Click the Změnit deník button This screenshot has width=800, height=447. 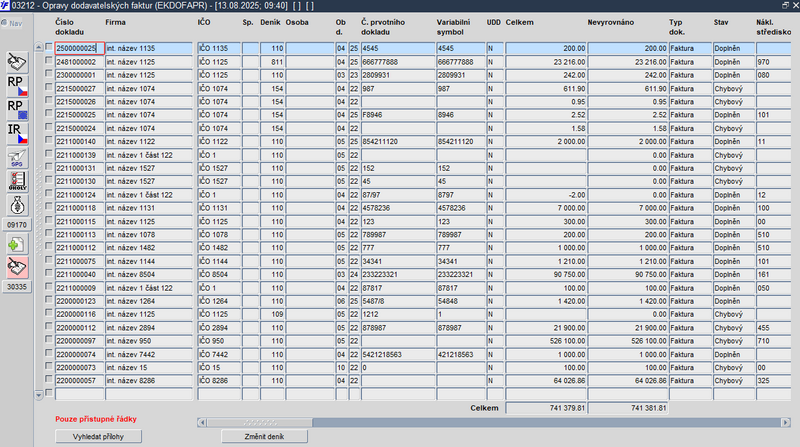[x=264, y=437]
